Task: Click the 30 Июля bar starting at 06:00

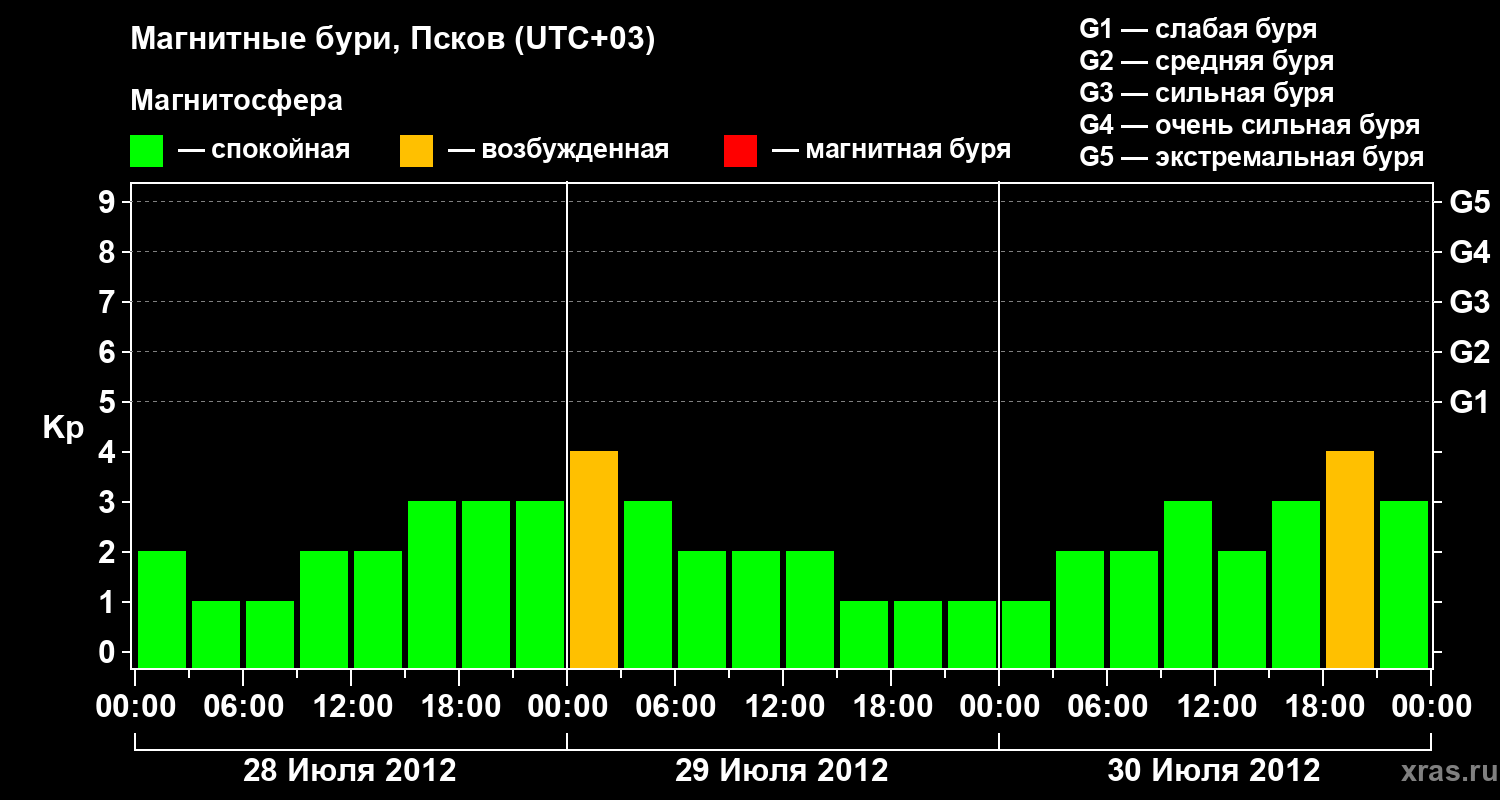Action: [x=1134, y=610]
